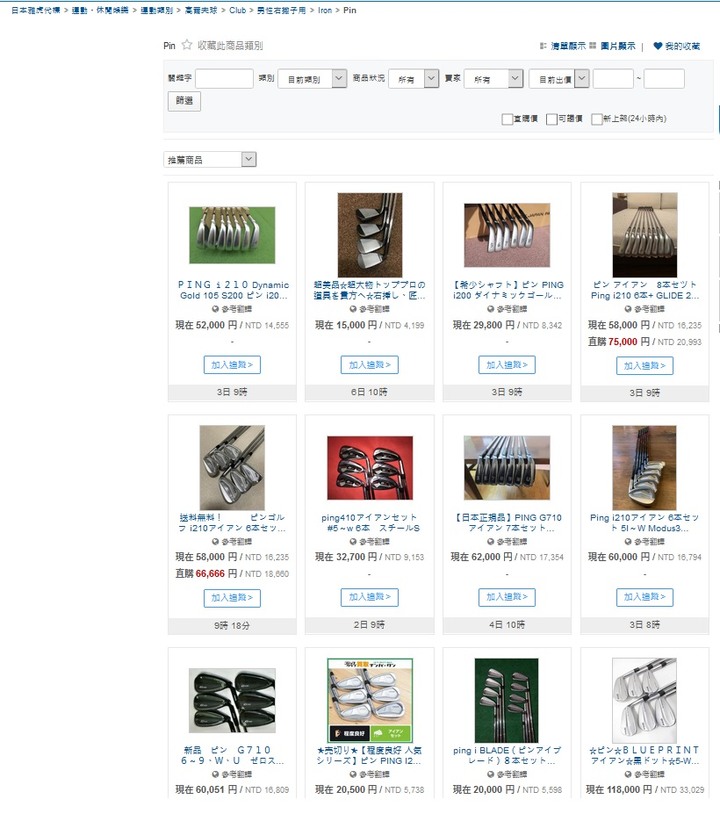
Task: Go to the 高爾夫球 breadcrumb
Action: click(x=201, y=10)
